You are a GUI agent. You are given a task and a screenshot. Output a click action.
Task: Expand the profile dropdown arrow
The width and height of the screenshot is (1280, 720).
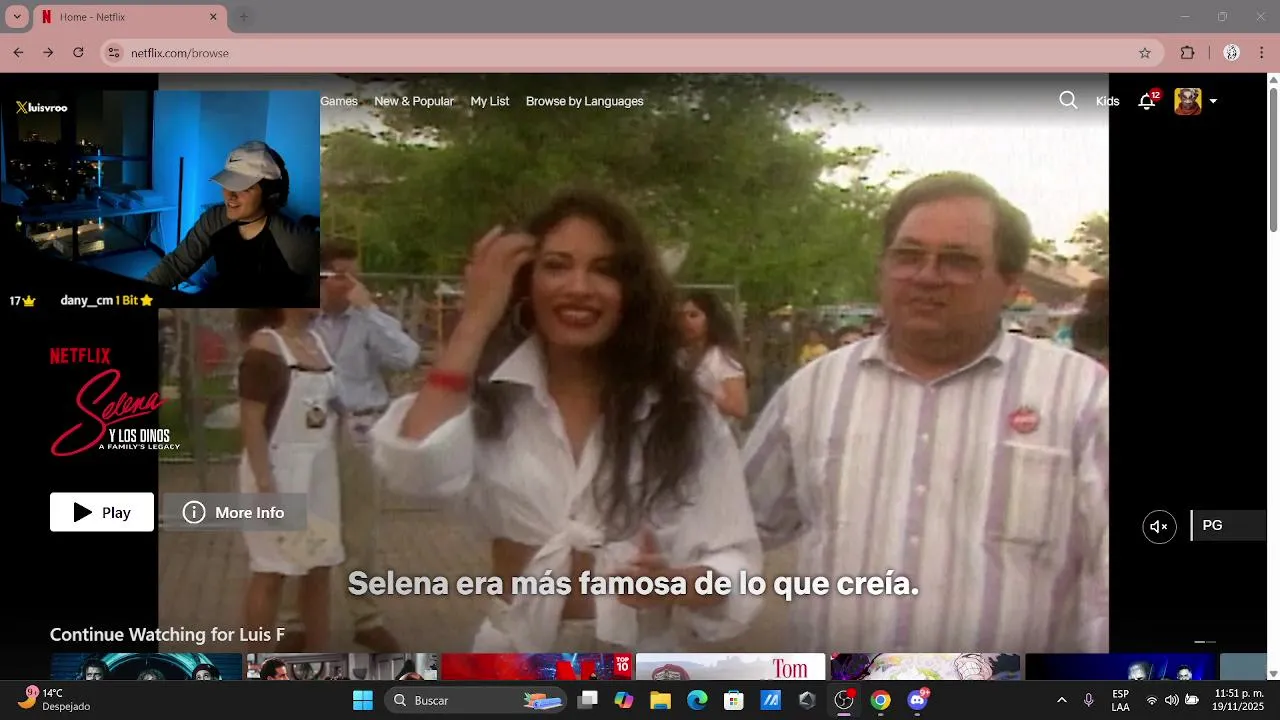[x=1213, y=101]
